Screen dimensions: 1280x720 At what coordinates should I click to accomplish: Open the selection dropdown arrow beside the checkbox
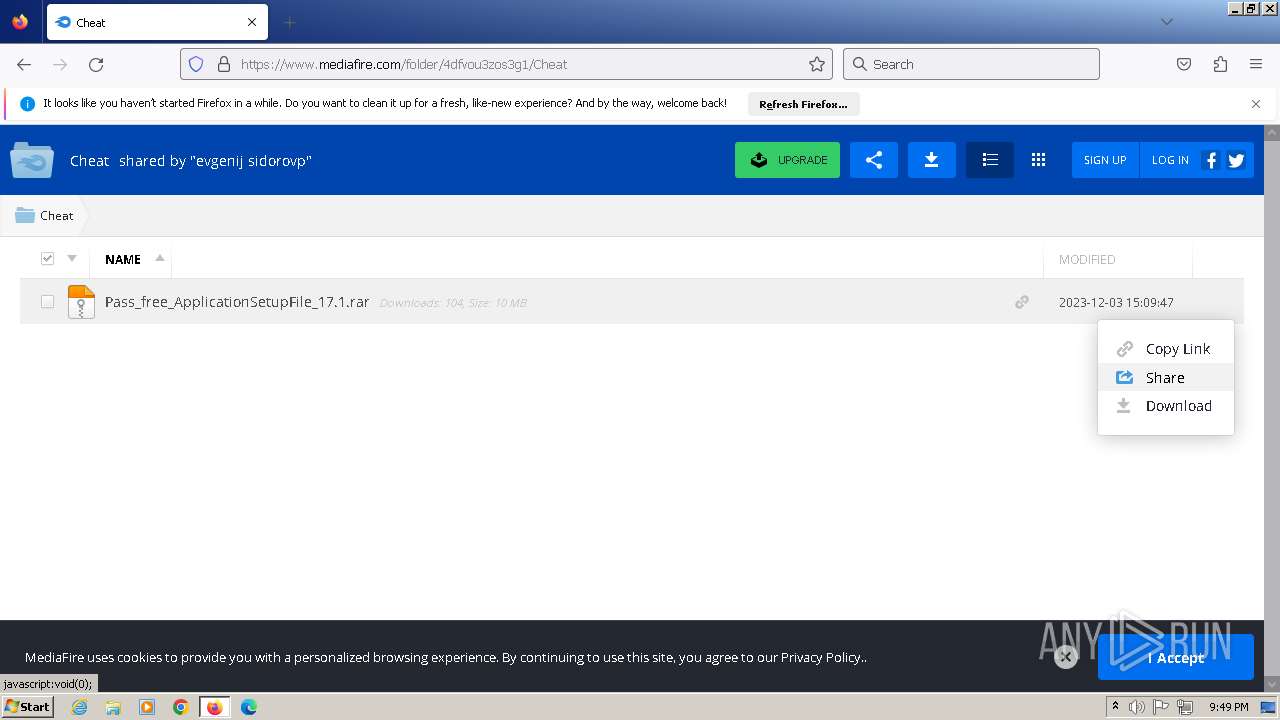tap(72, 258)
